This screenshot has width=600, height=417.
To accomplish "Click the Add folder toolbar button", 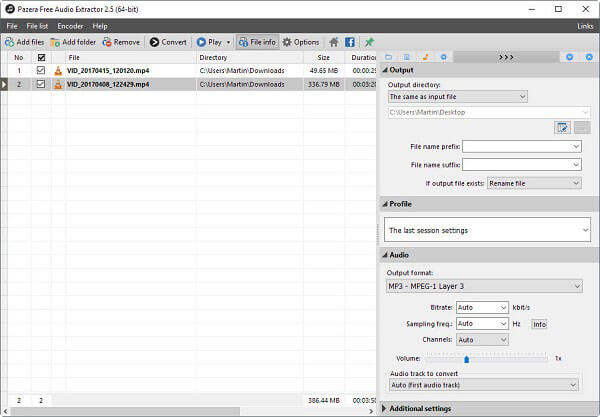I will click(x=73, y=42).
